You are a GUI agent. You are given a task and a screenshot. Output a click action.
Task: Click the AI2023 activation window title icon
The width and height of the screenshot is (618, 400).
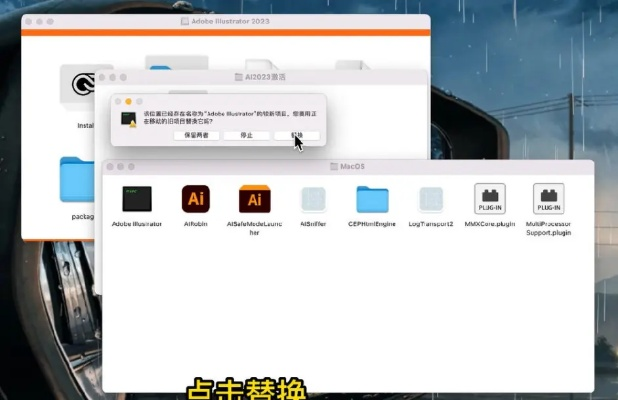point(239,77)
